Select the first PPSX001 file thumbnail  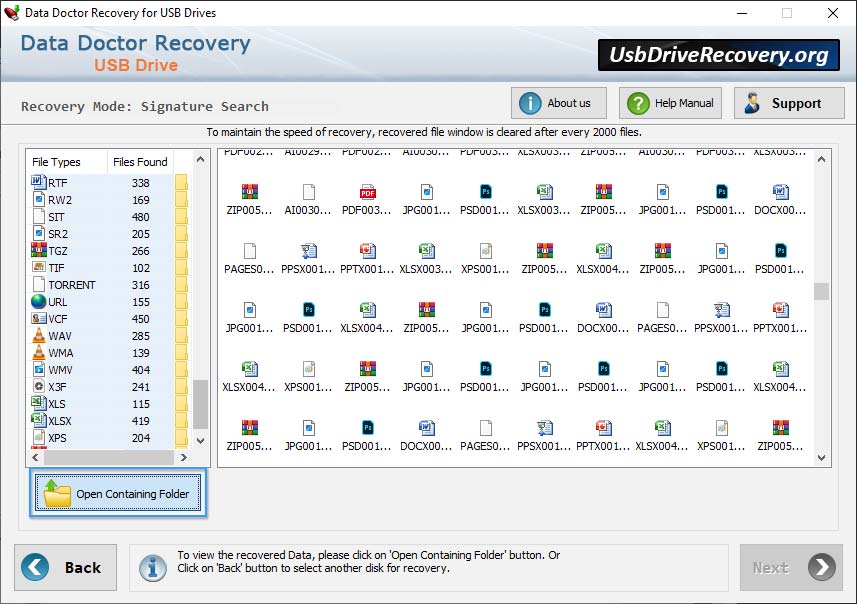(x=309, y=251)
